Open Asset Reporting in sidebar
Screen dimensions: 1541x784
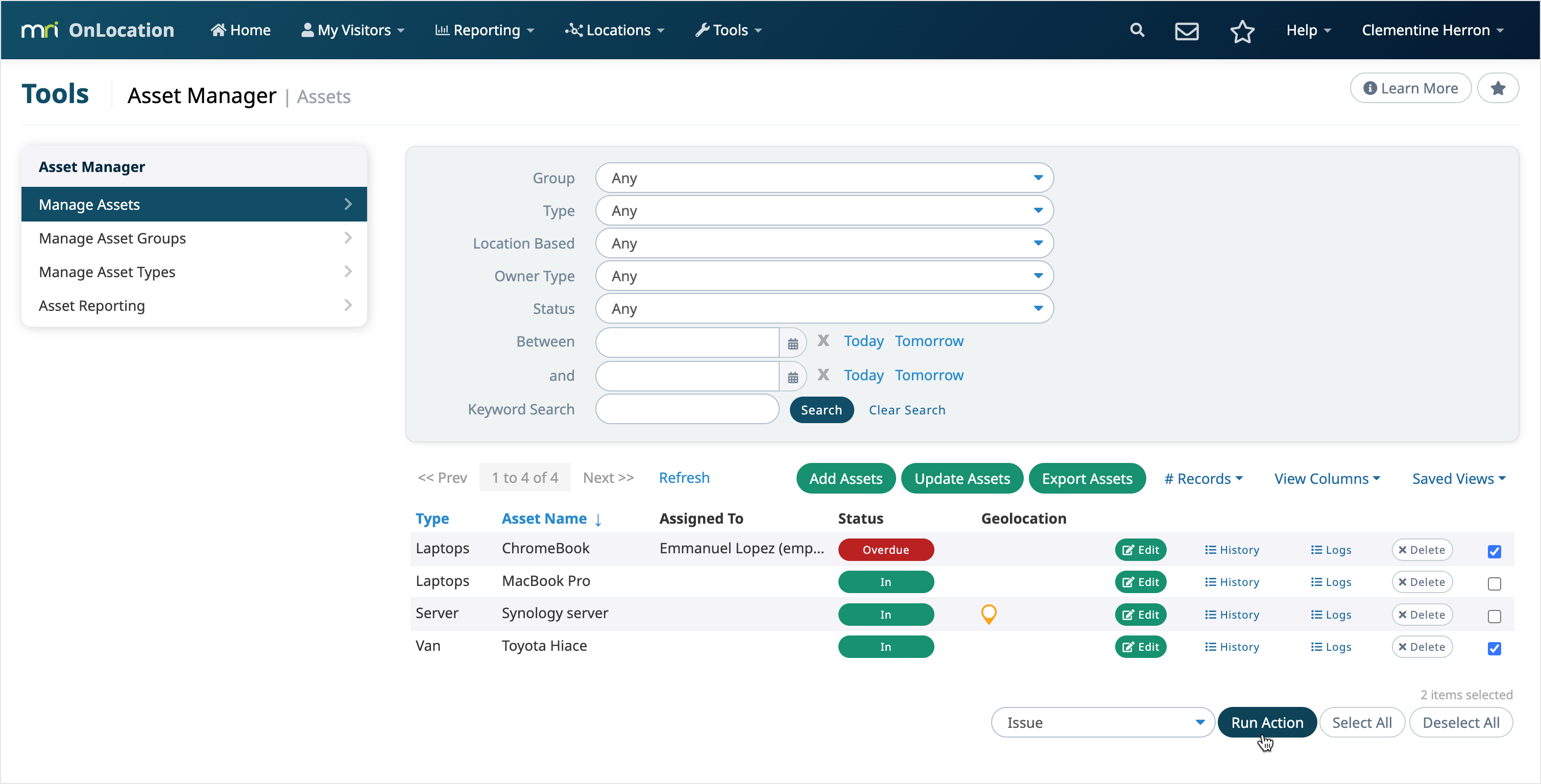click(194, 306)
